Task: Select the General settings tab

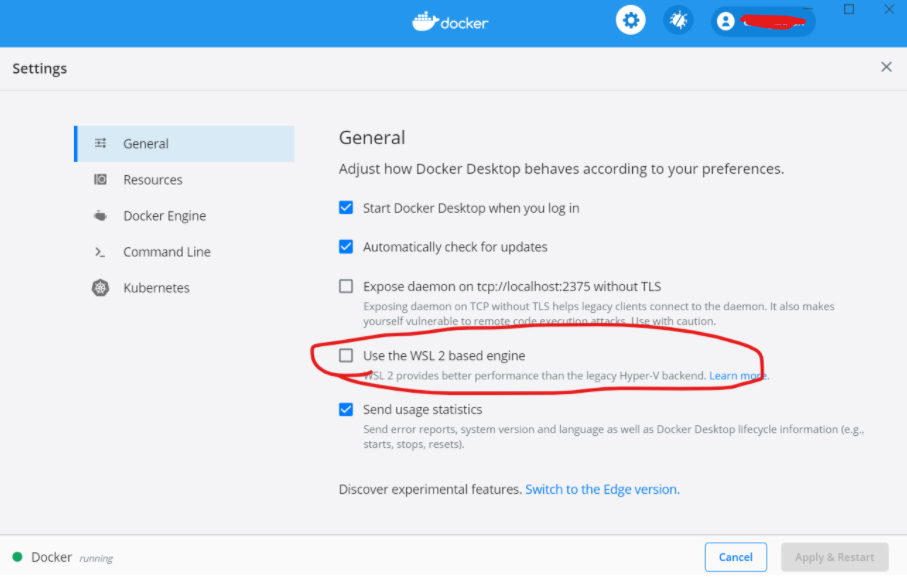Action: 184,144
